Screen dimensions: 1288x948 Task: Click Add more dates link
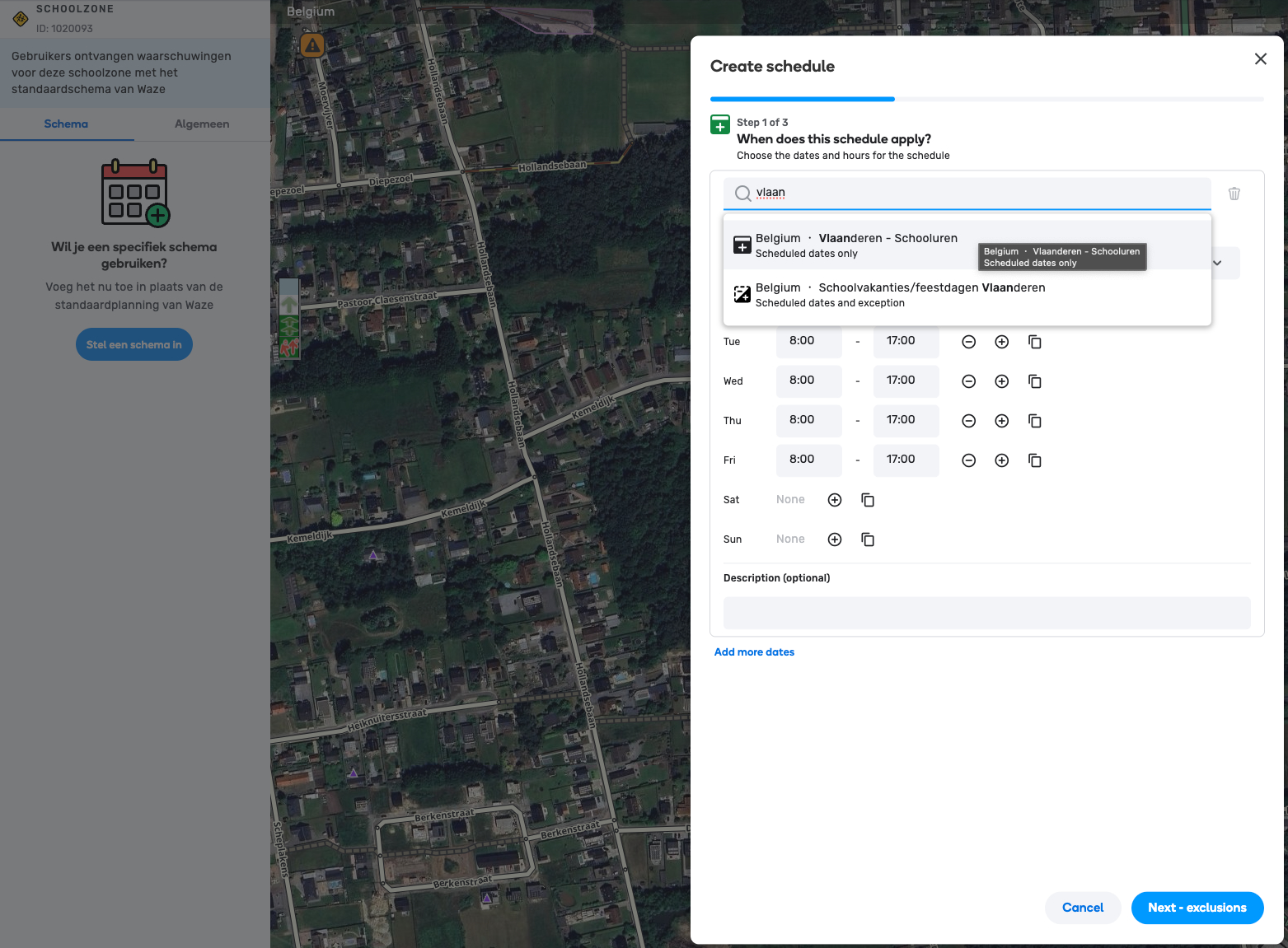coord(754,652)
